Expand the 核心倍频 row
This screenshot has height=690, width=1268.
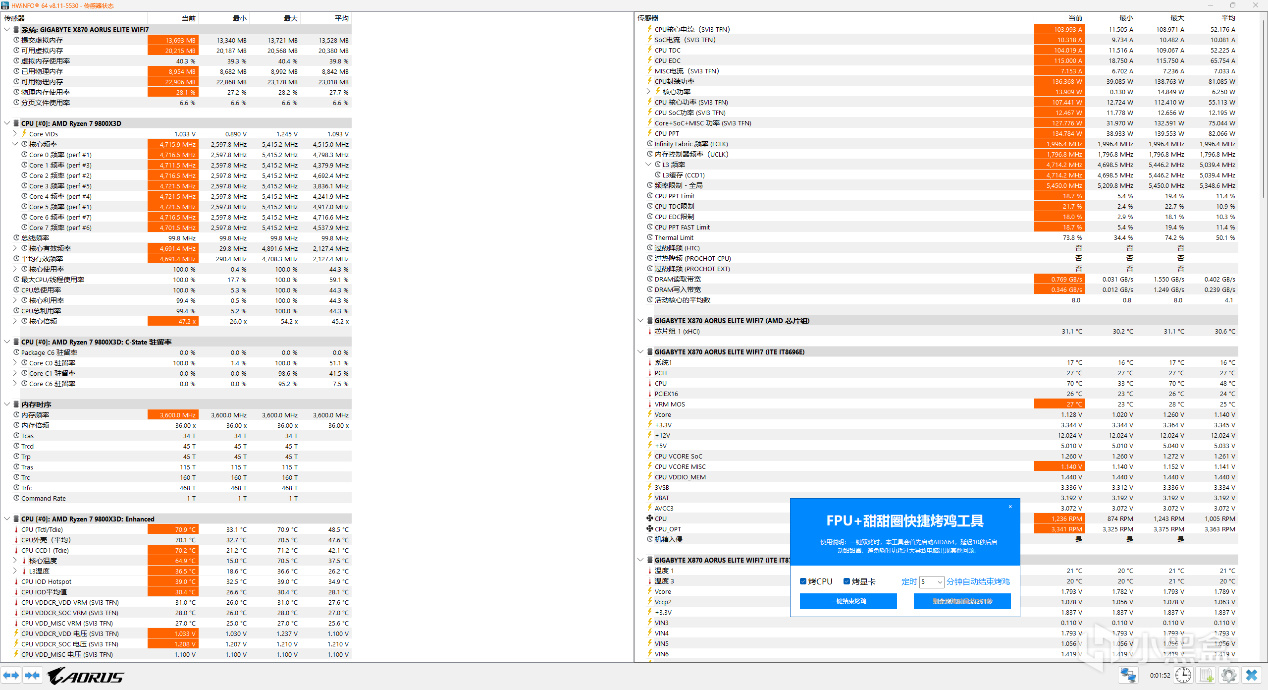click(15, 321)
